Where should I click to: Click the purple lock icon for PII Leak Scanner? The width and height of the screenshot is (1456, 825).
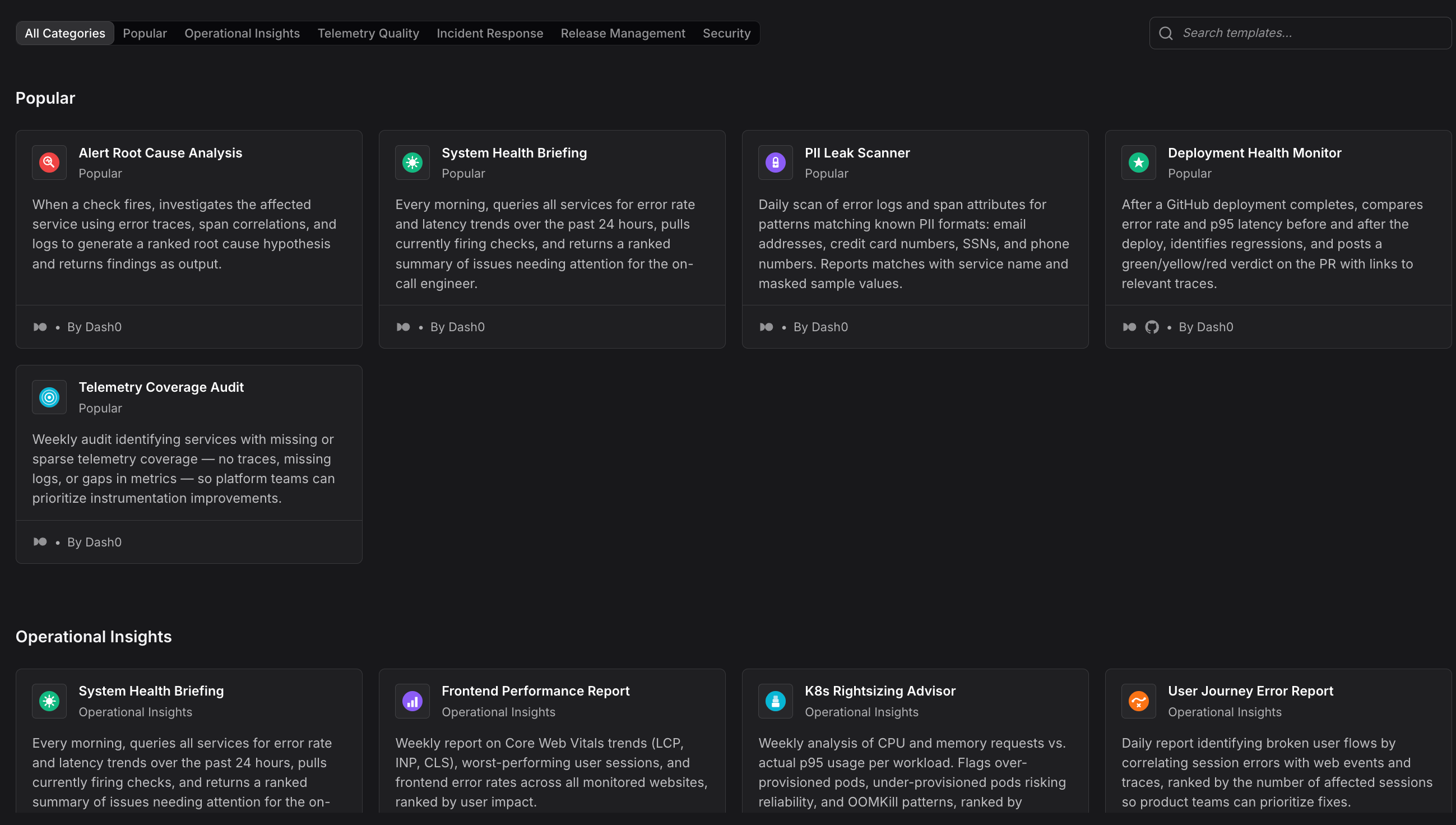(776, 163)
